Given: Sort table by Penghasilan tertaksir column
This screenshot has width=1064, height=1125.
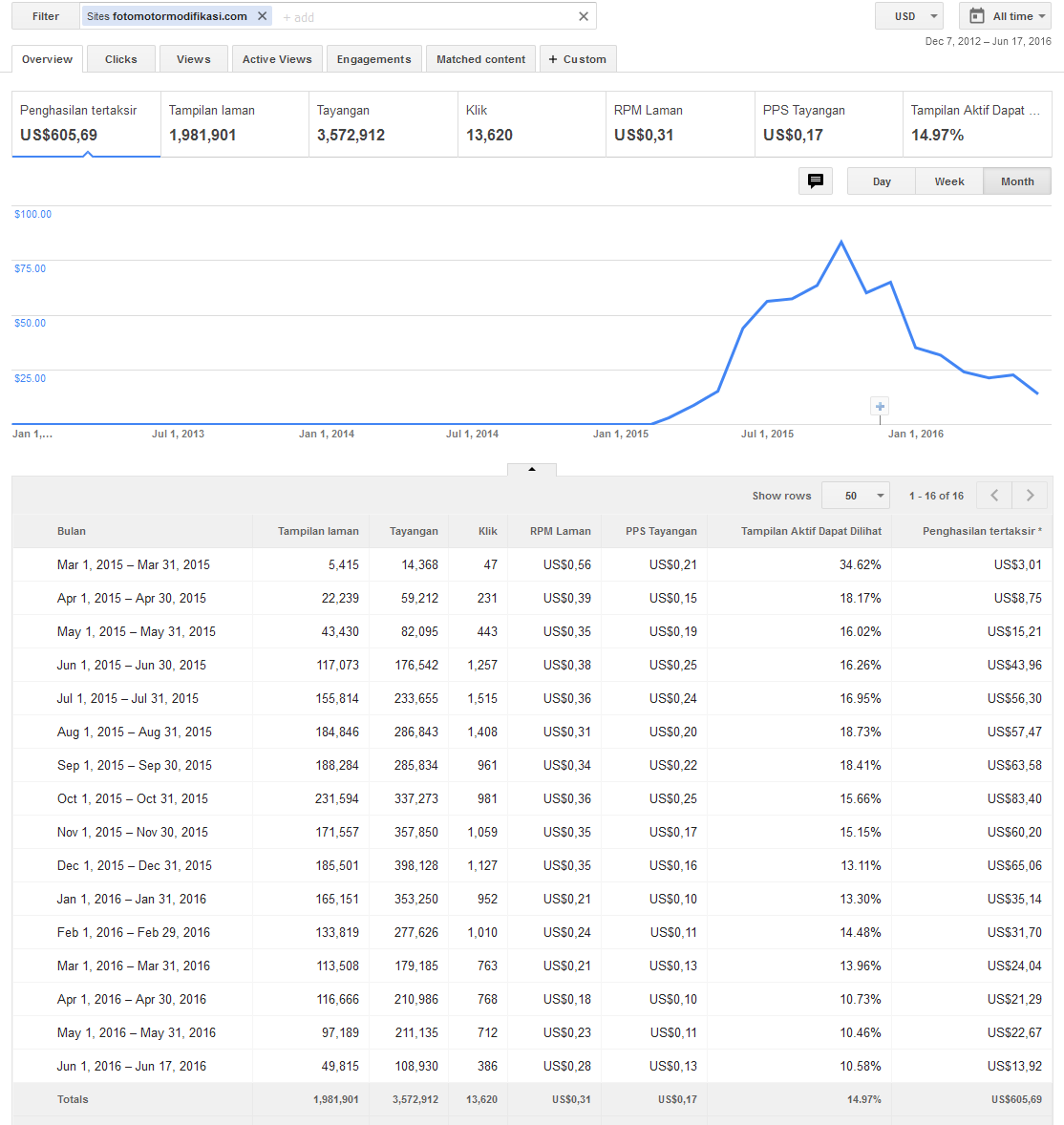Looking at the screenshot, I should (x=981, y=531).
